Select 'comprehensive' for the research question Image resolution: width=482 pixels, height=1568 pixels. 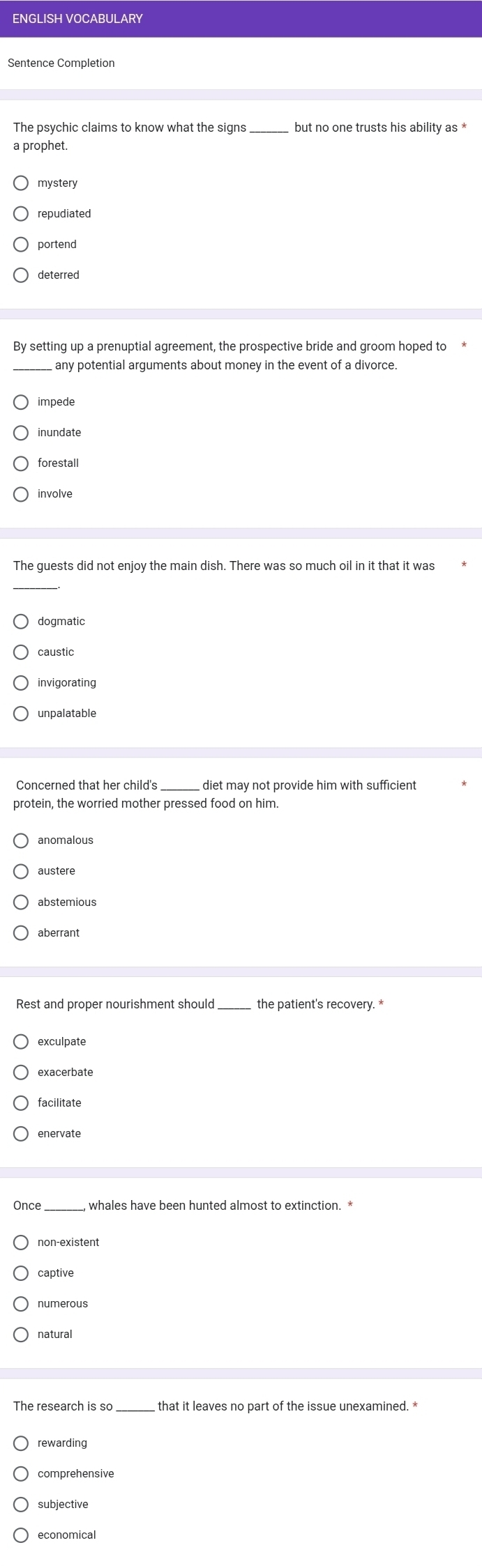(x=22, y=1474)
